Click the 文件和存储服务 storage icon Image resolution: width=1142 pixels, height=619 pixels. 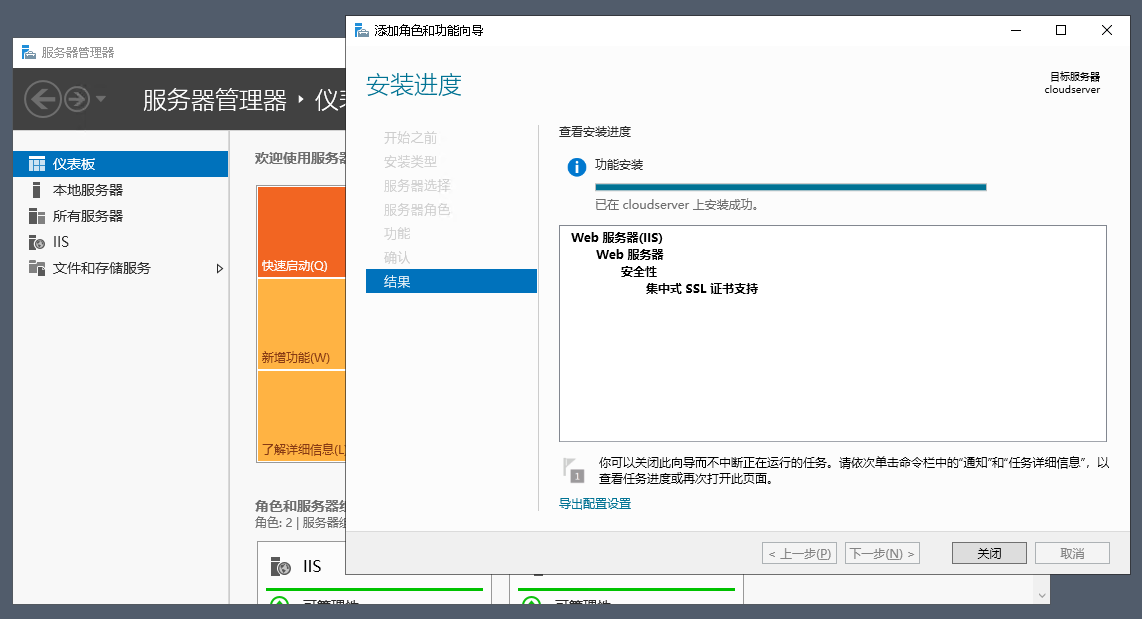(36, 267)
